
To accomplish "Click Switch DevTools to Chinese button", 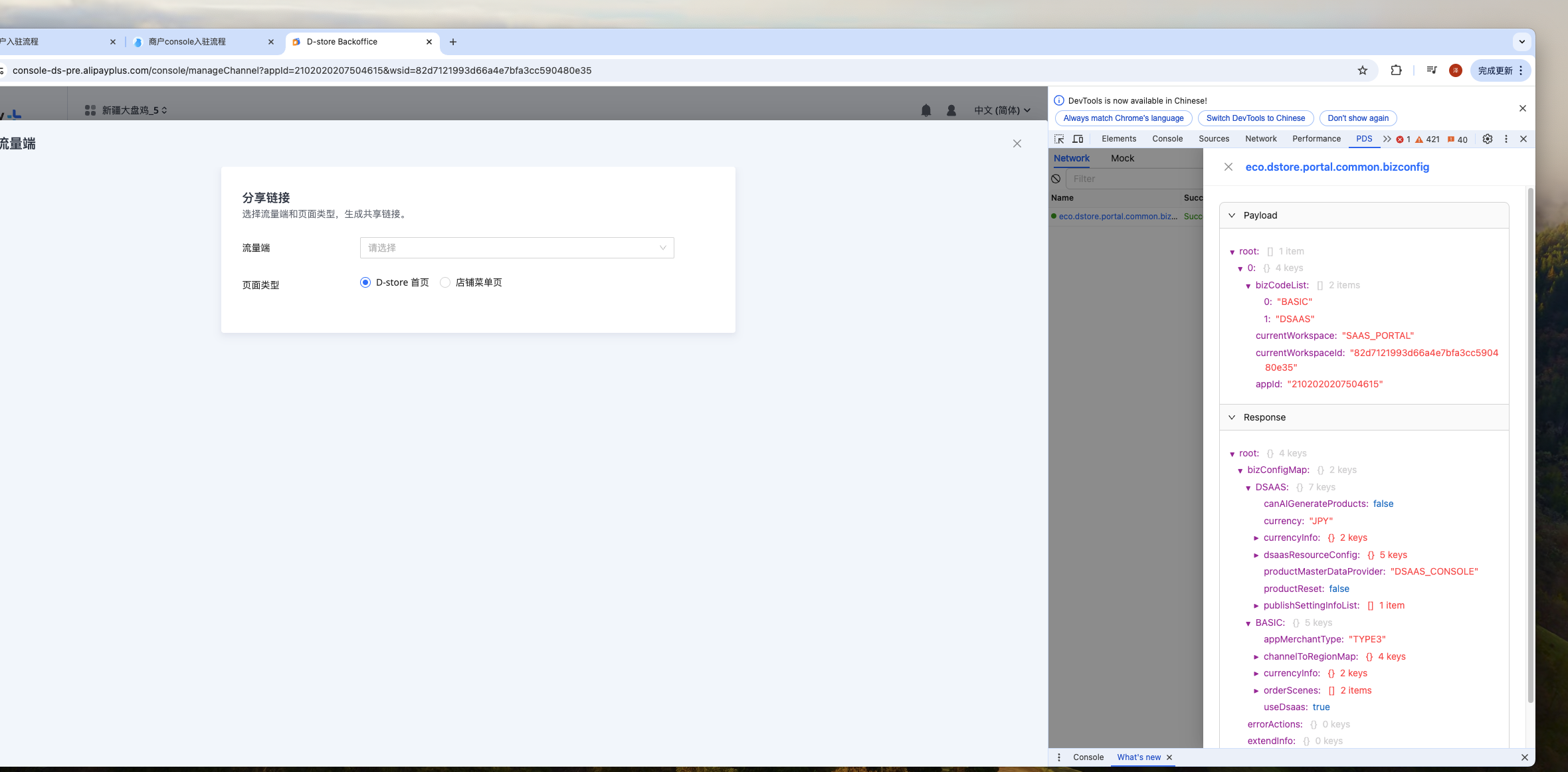I will [1255, 118].
